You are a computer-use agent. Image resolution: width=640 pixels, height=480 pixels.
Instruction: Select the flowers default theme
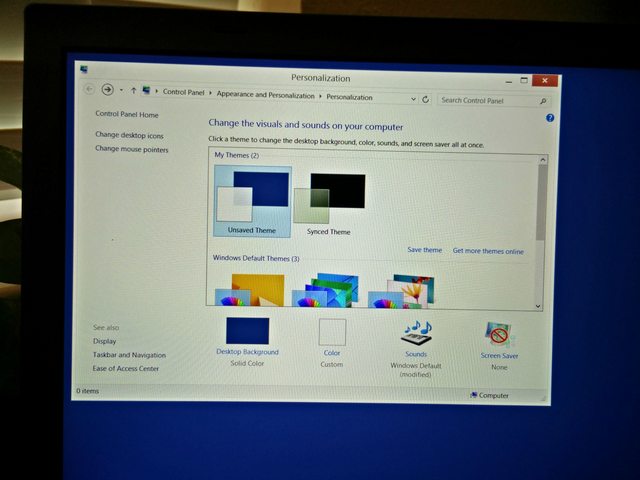pyautogui.click(x=401, y=291)
